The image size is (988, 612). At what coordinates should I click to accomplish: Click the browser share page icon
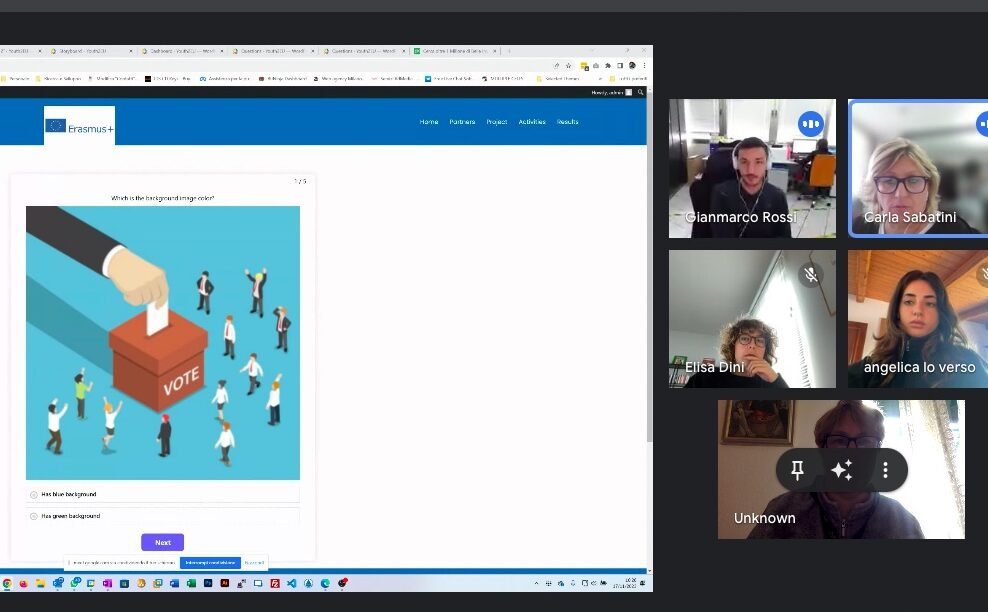[x=556, y=66]
